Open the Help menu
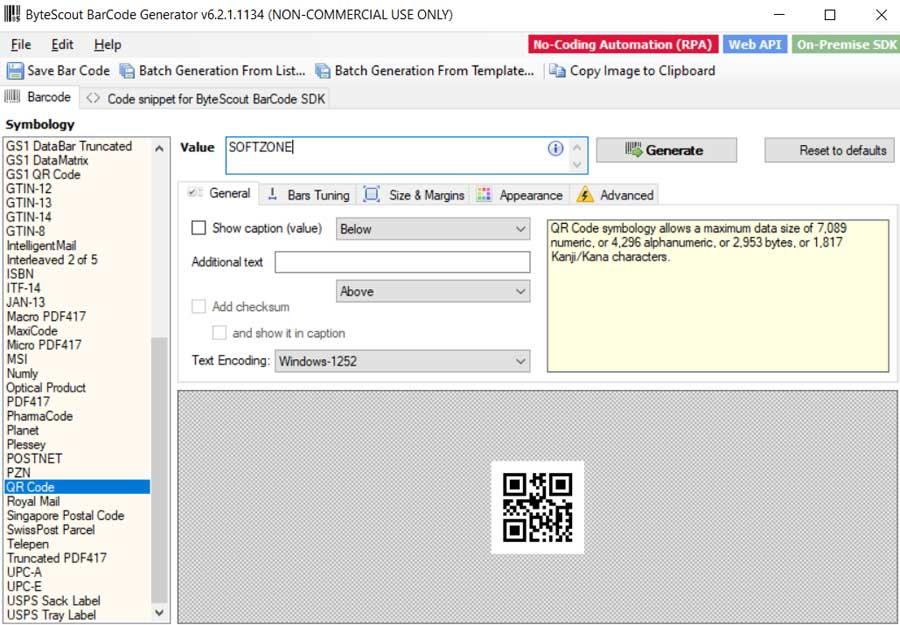 (107, 45)
